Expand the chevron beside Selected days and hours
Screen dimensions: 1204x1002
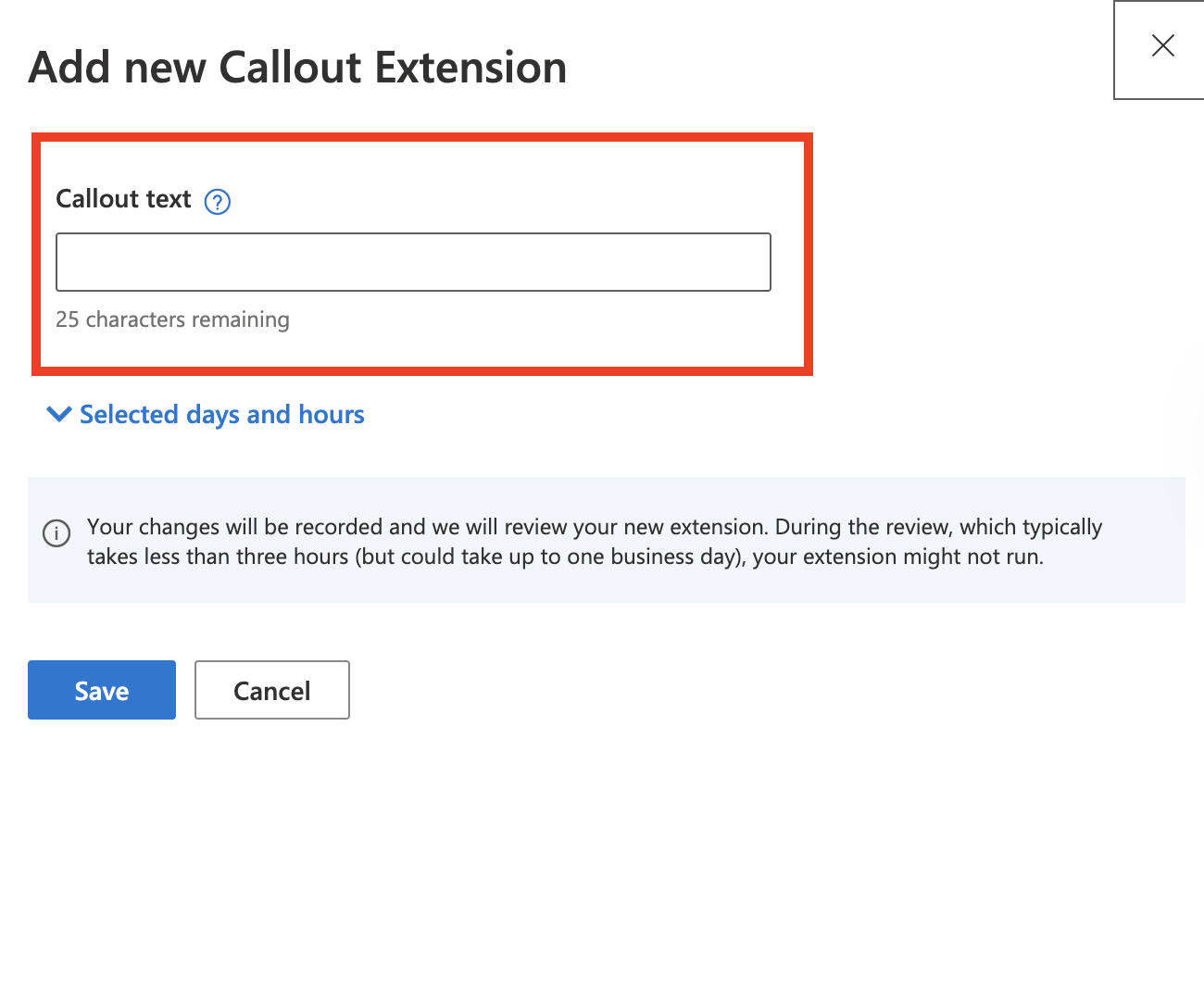(x=58, y=414)
